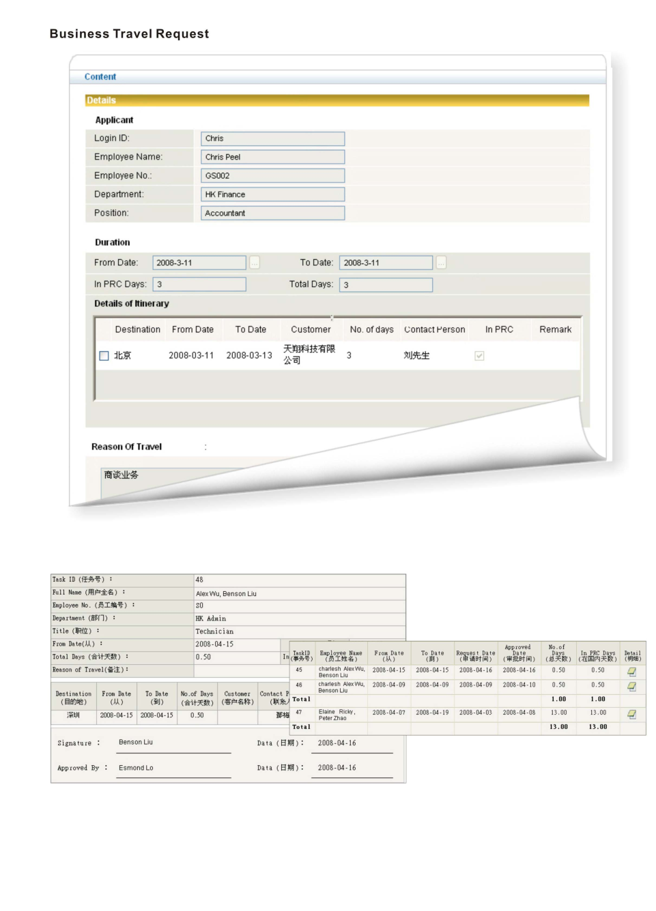Click the Remark column header
Viewport: 656px width, 911px height.
click(x=555, y=329)
